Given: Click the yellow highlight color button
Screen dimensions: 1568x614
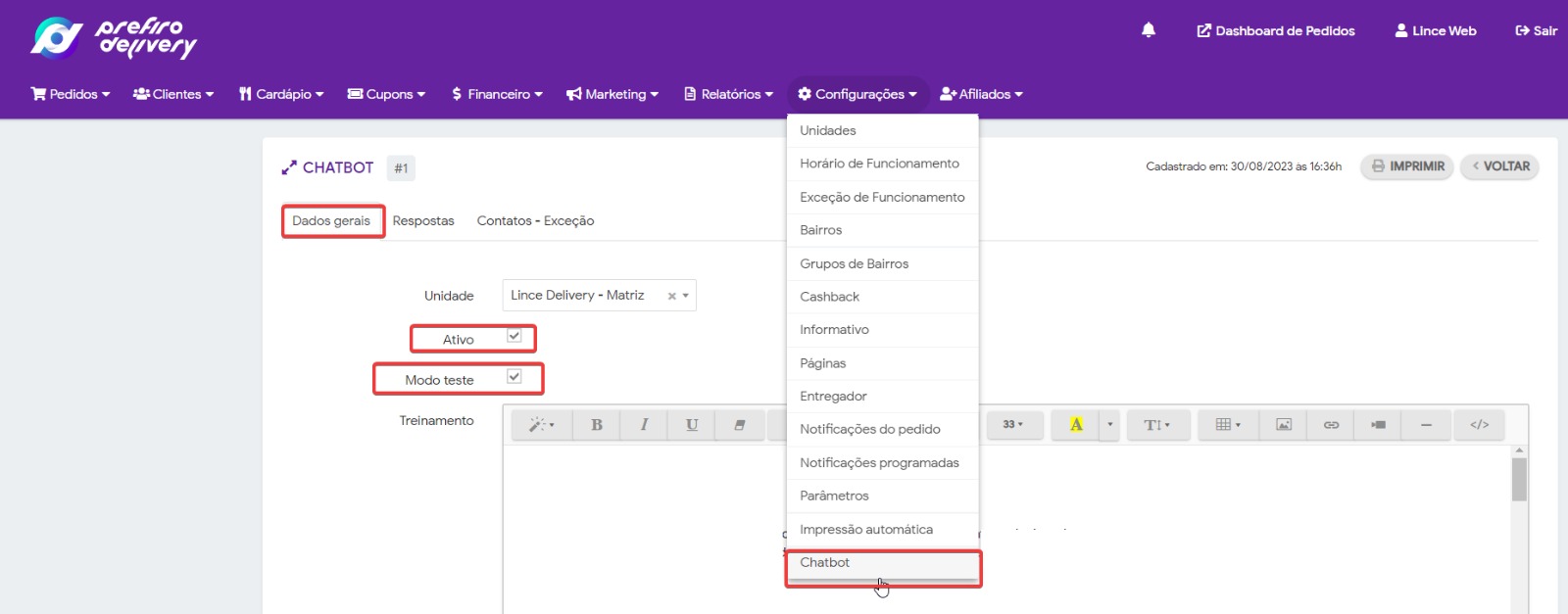Looking at the screenshot, I should coord(1076,425).
